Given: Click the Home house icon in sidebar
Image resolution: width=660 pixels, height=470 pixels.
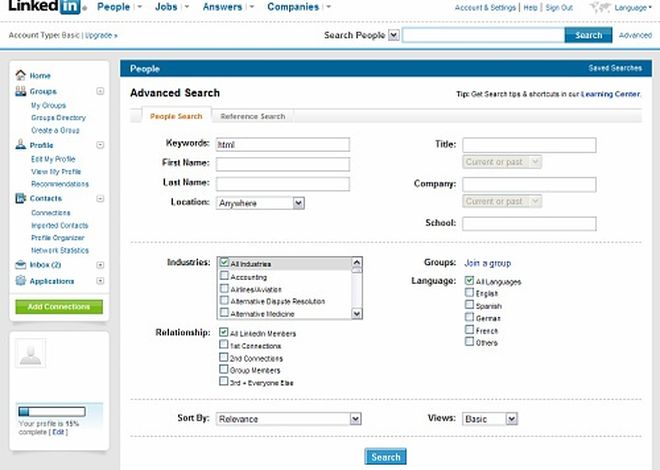Looking at the screenshot, I should click(21, 75).
